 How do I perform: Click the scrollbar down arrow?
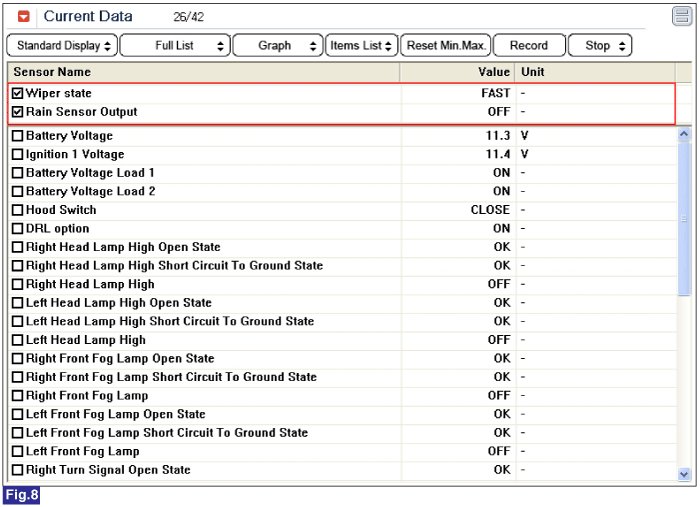[684, 474]
